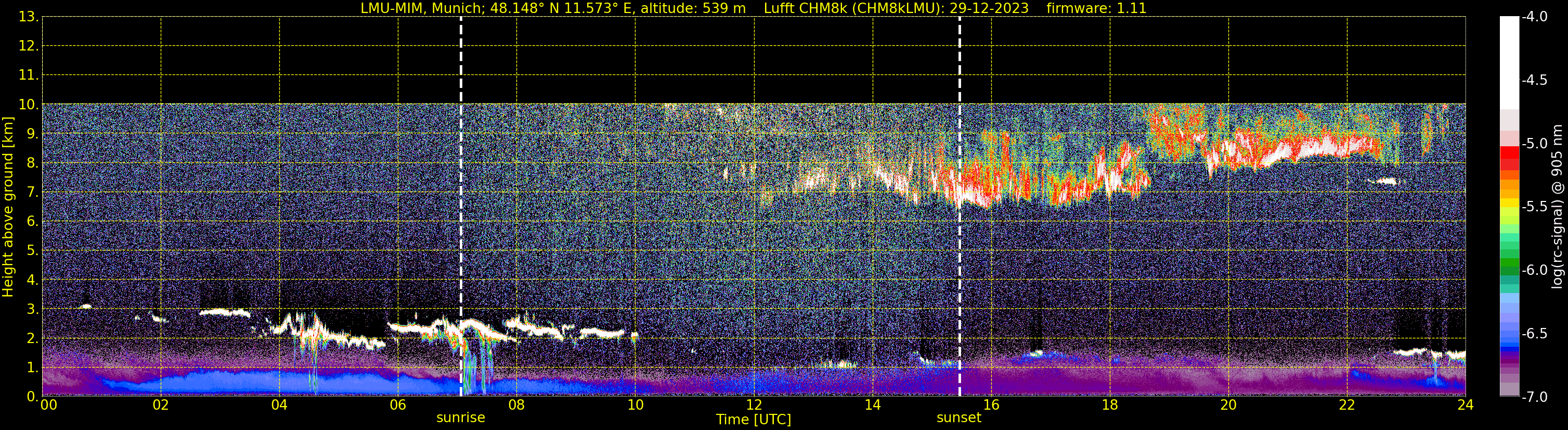Click the height axis tick '4.'

32,280
